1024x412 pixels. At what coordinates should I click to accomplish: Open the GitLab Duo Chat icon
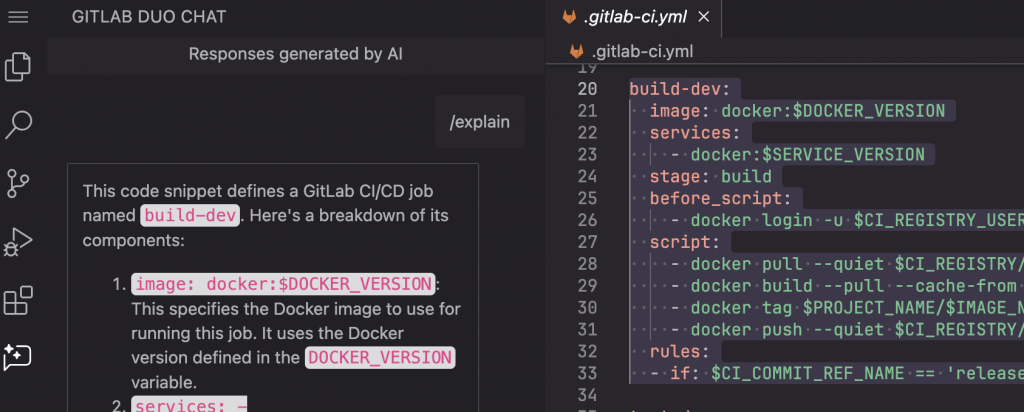coord(18,357)
